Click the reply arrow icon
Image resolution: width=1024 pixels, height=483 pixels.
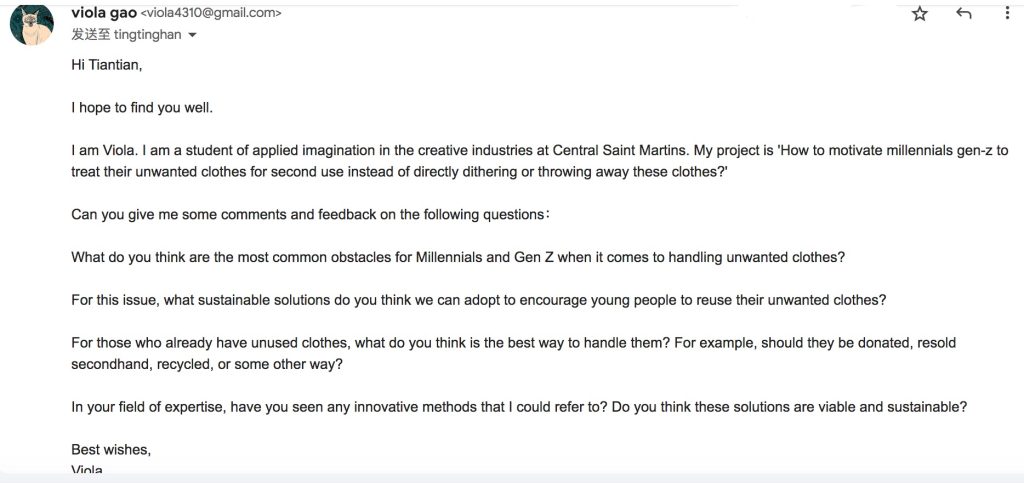[963, 13]
